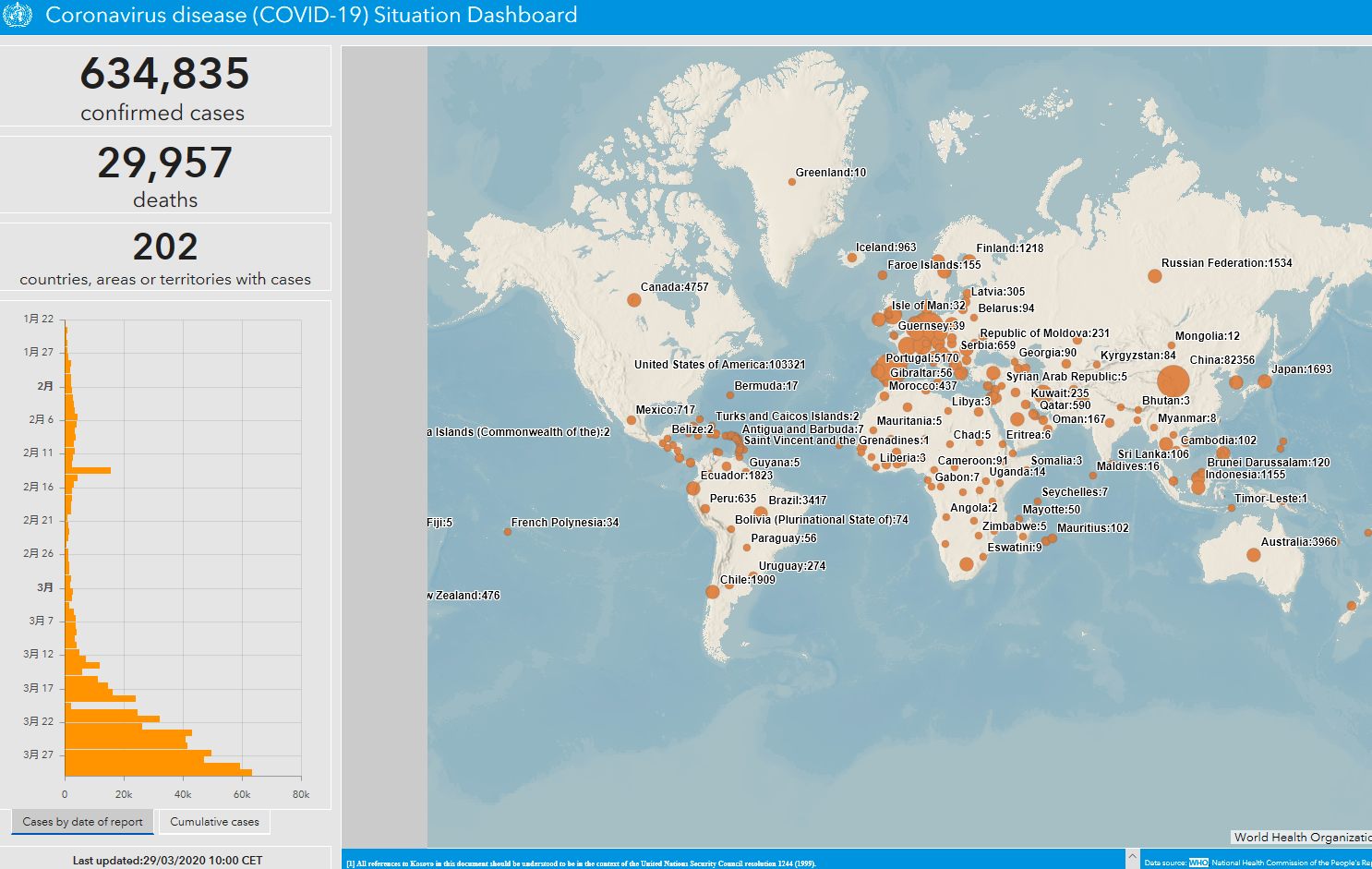Select the Ecuador case marker dot
This screenshot has height=869, width=1372.
(692, 488)
